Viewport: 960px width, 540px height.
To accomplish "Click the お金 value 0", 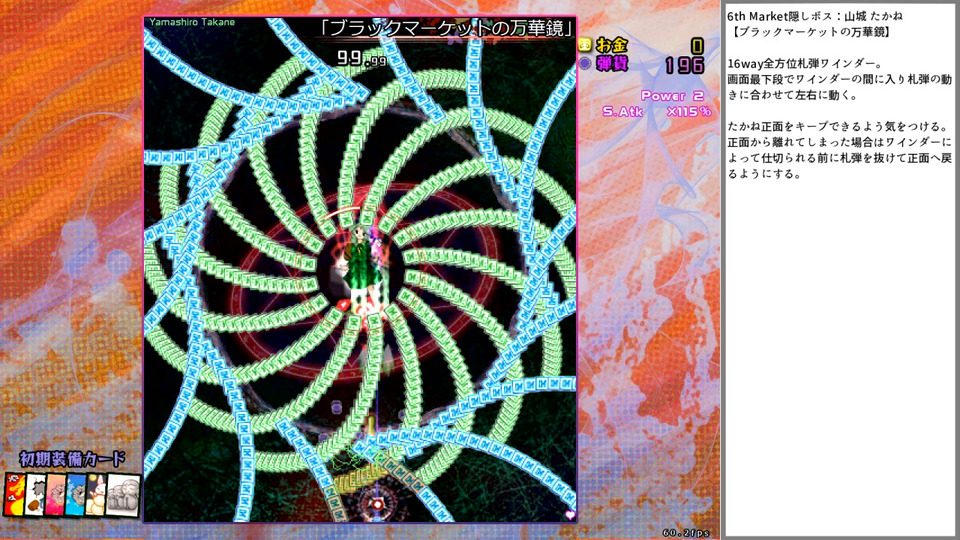I will click(x=697, y=46).
